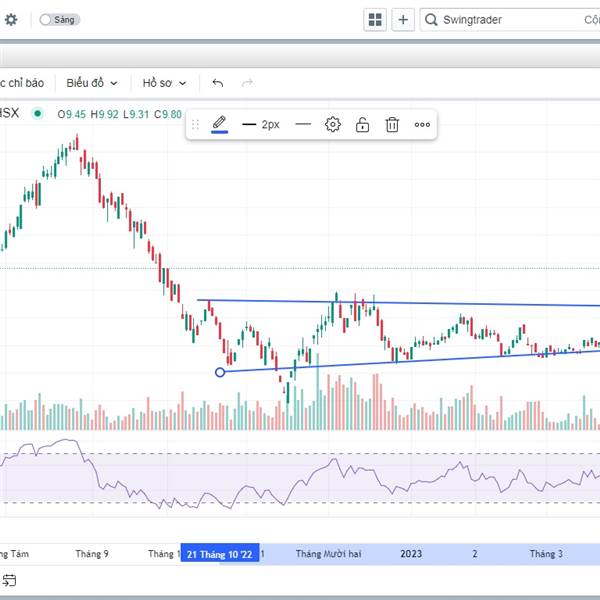
Task: Open the chỉ báo indicators menu
Action: [x=22, y=83]
